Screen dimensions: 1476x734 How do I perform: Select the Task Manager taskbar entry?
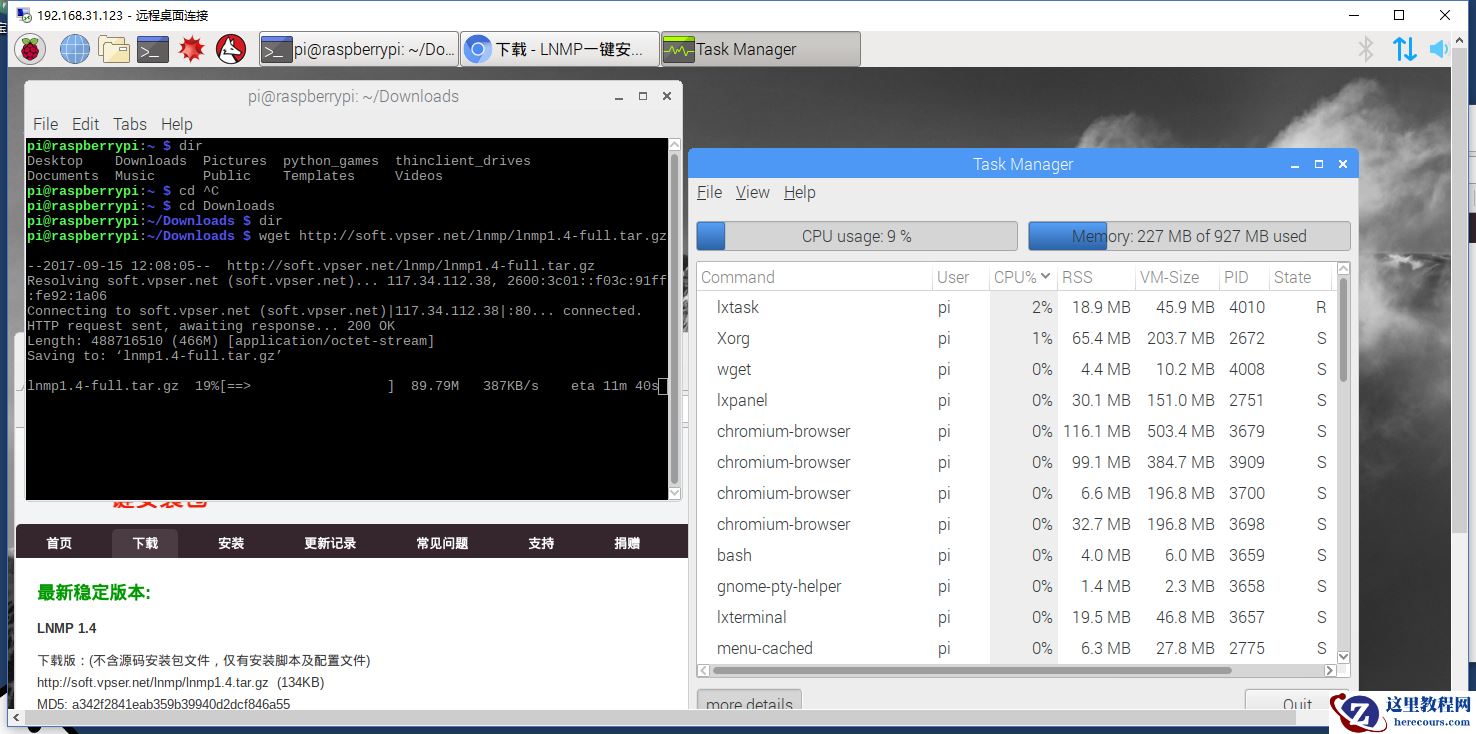coord(761,49)
